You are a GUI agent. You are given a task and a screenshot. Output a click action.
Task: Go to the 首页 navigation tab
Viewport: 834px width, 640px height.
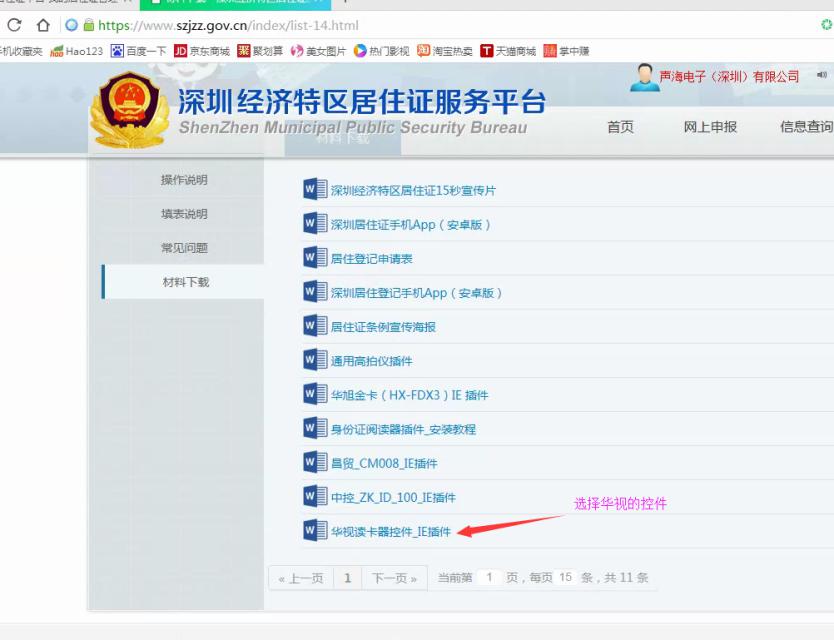click(x=620, y=127)
